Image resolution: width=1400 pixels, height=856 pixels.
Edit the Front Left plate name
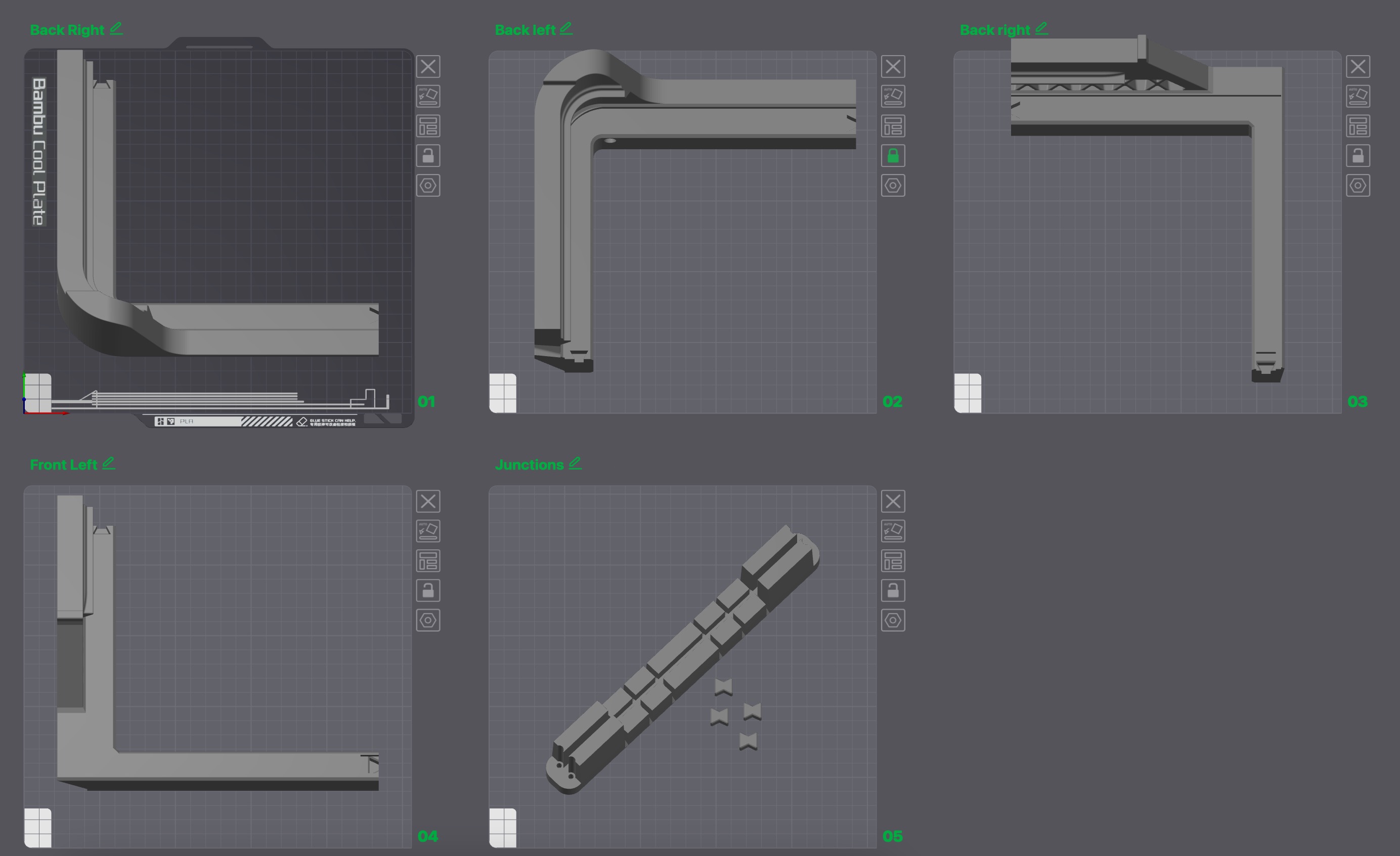click(109, 463)
